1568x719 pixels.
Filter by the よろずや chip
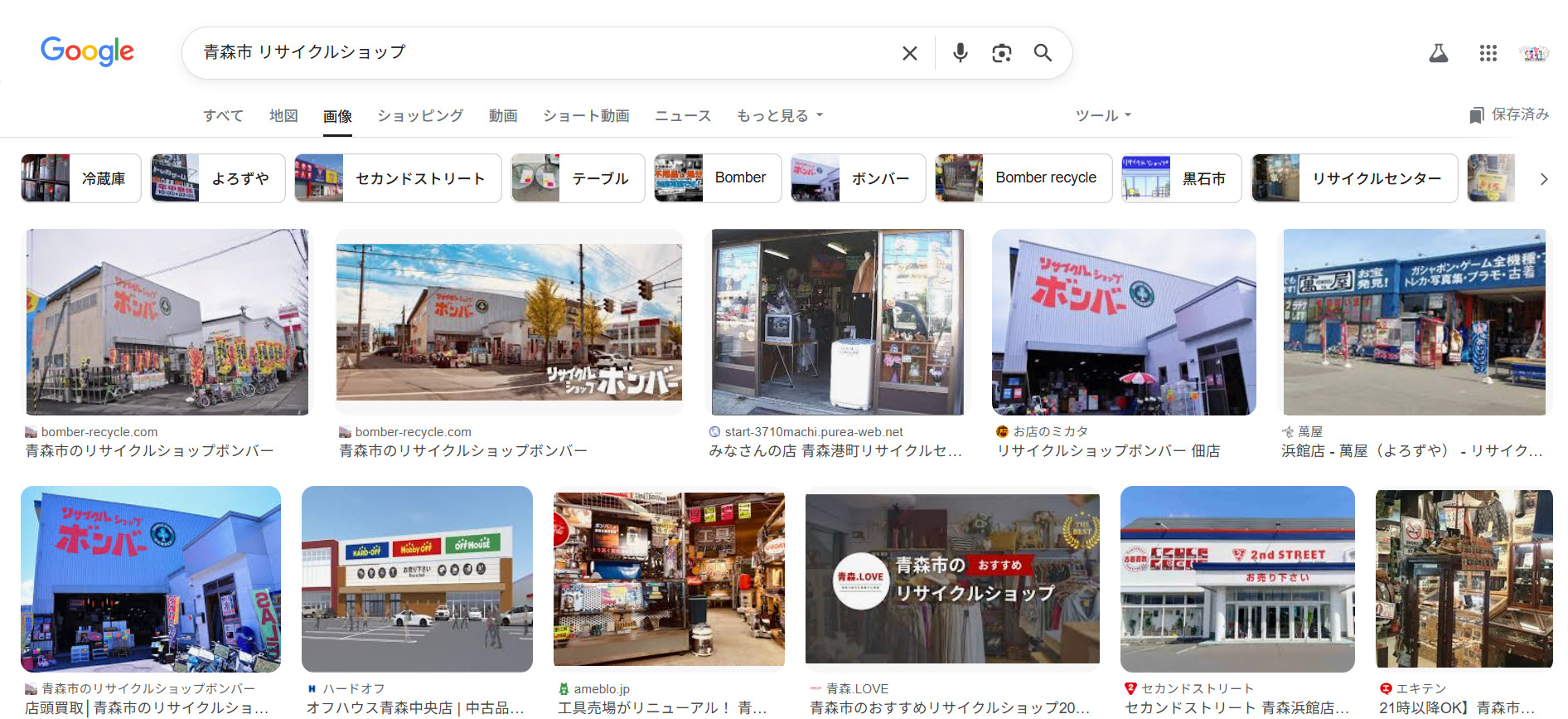pos(218,178)
